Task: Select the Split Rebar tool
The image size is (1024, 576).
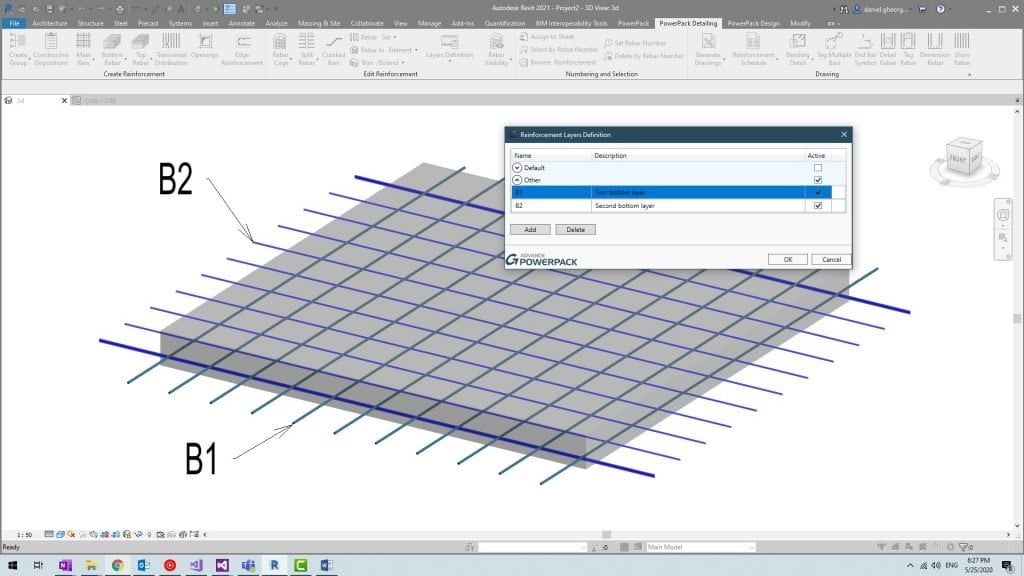Action: pyautogui.click(x=306, y=50)
